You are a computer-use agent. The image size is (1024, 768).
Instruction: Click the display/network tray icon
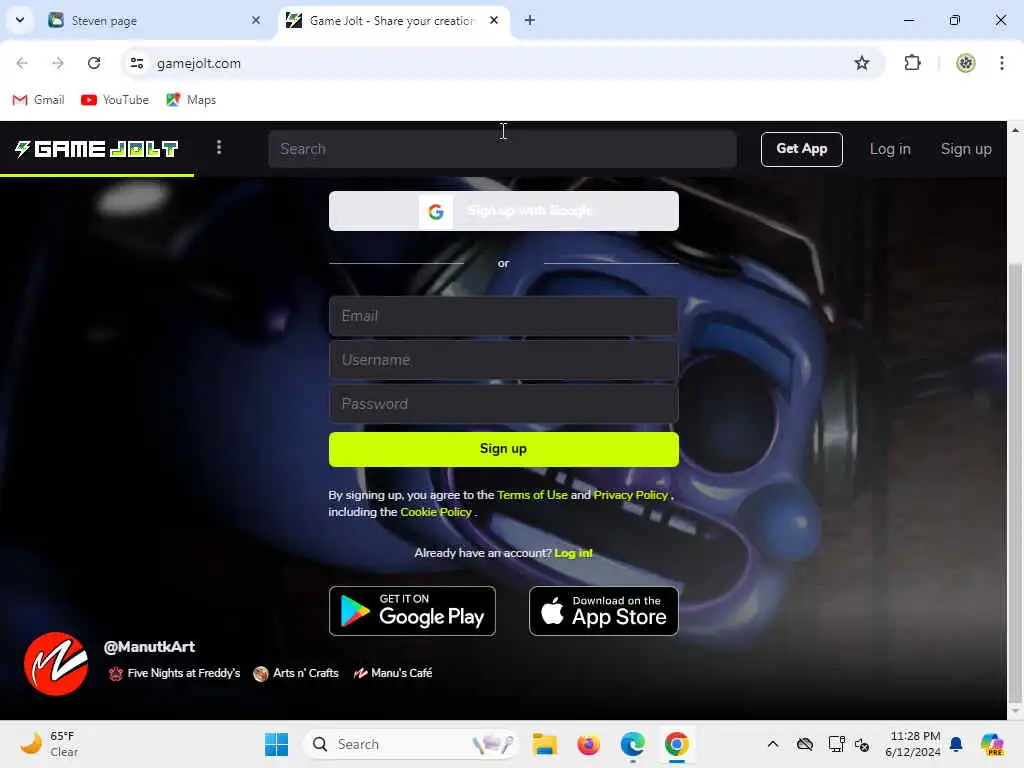coord(836,744)
